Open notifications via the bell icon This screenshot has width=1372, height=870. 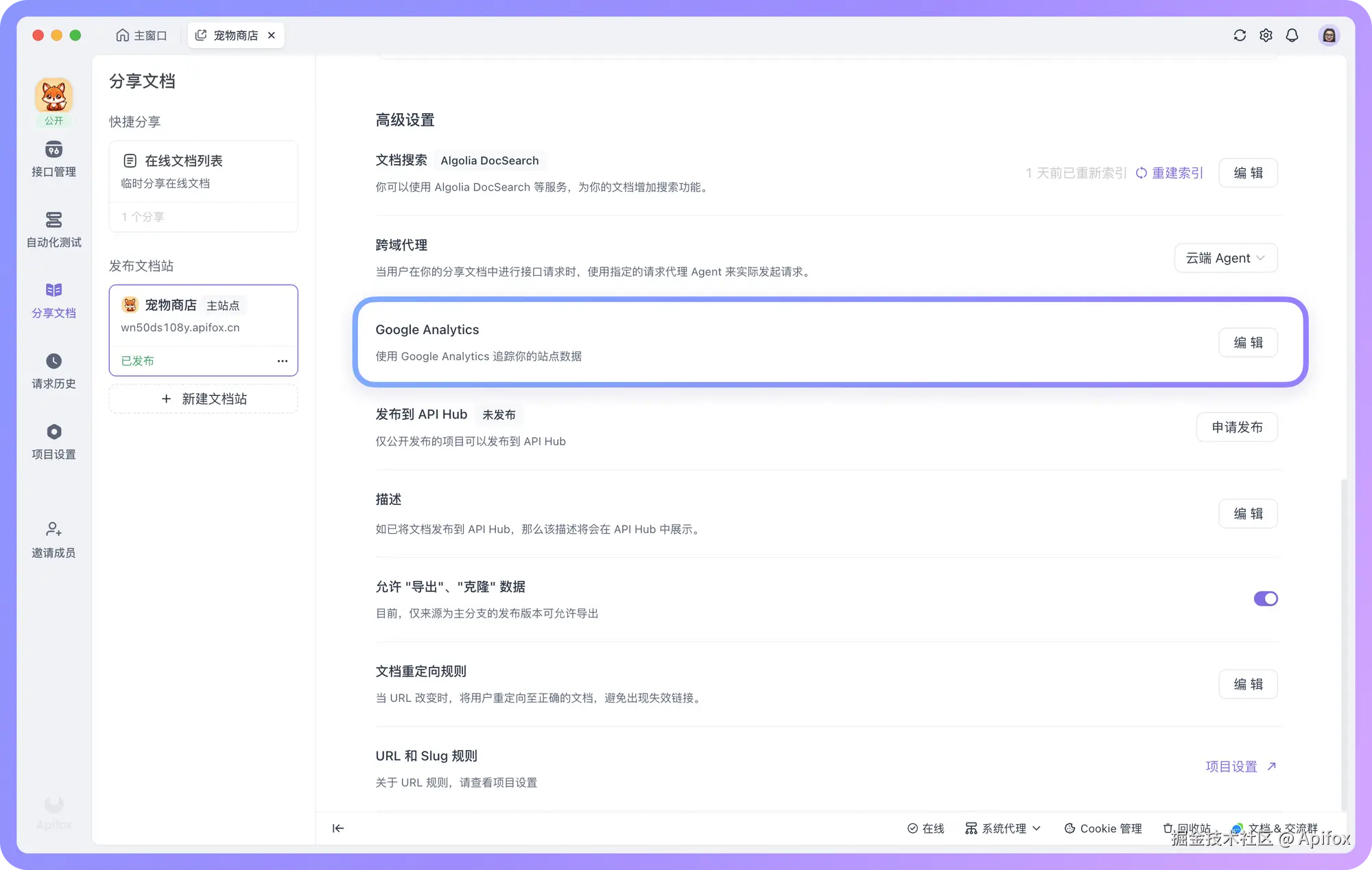point(1292,35)
